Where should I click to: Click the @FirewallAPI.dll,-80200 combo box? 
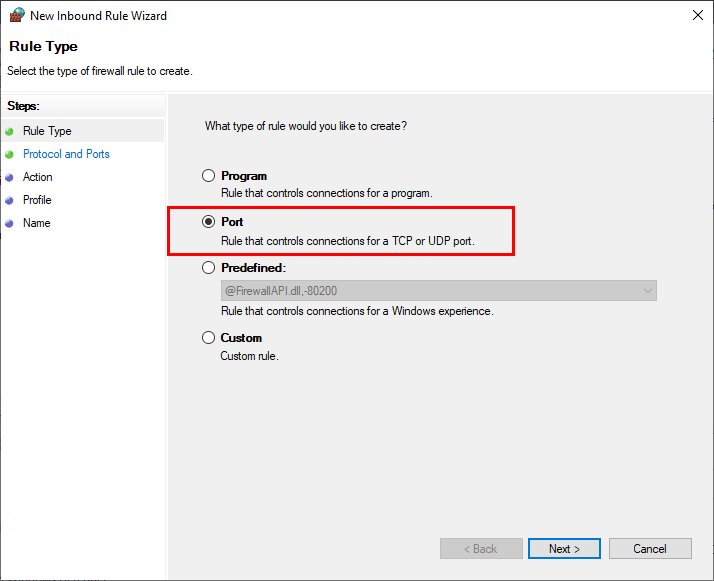(439, 290)
